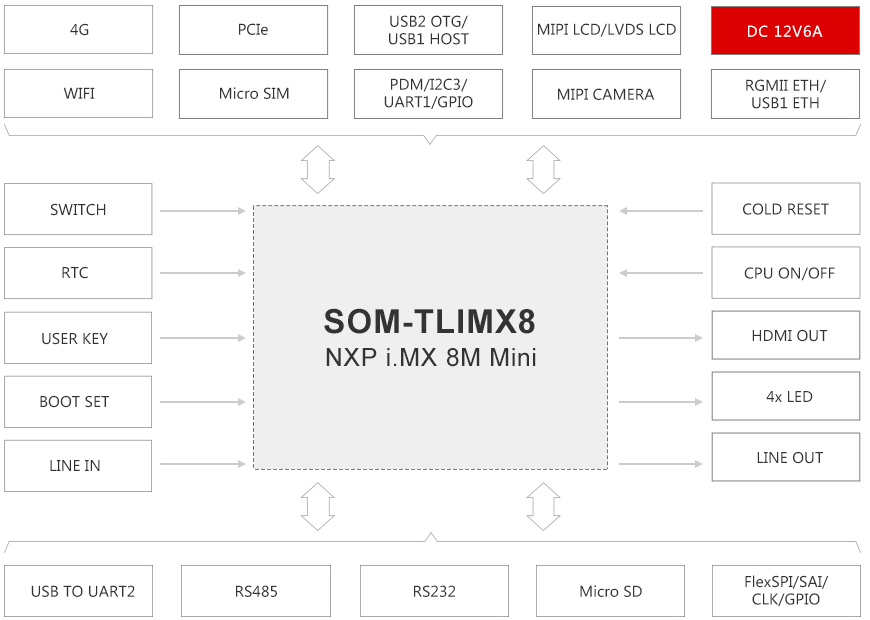Click the CPU ON/OFF box
Screen dimensions: 870x620
tap(785, 273)
